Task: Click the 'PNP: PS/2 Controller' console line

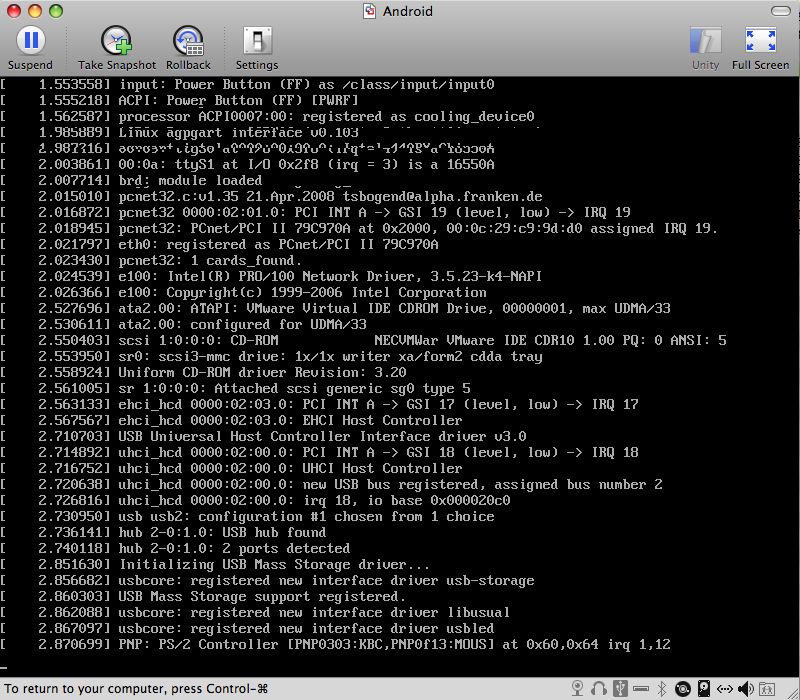Action: (x=394, y=644)
